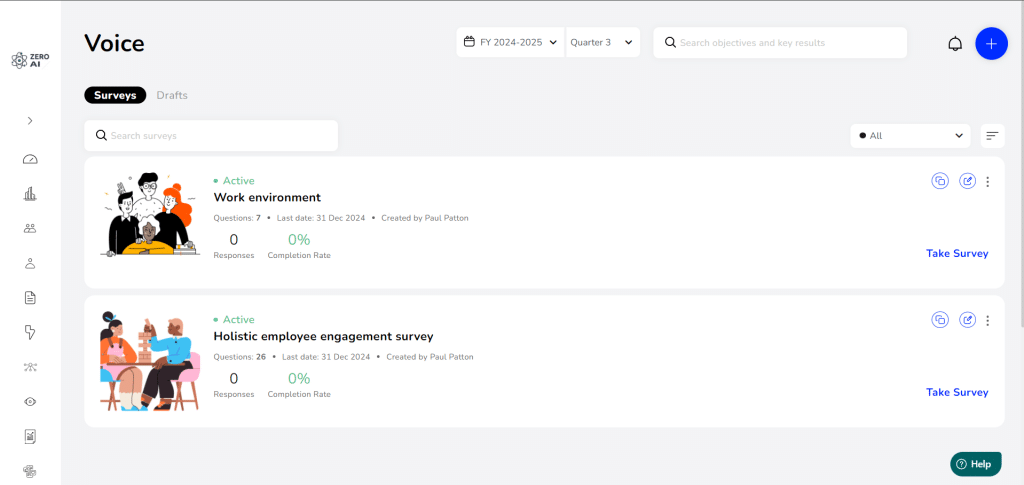This screenshot has height=485, width=1024.
Task: Expand the FY 2024-2025 year dropdown
Action: (x=510, y=43)
